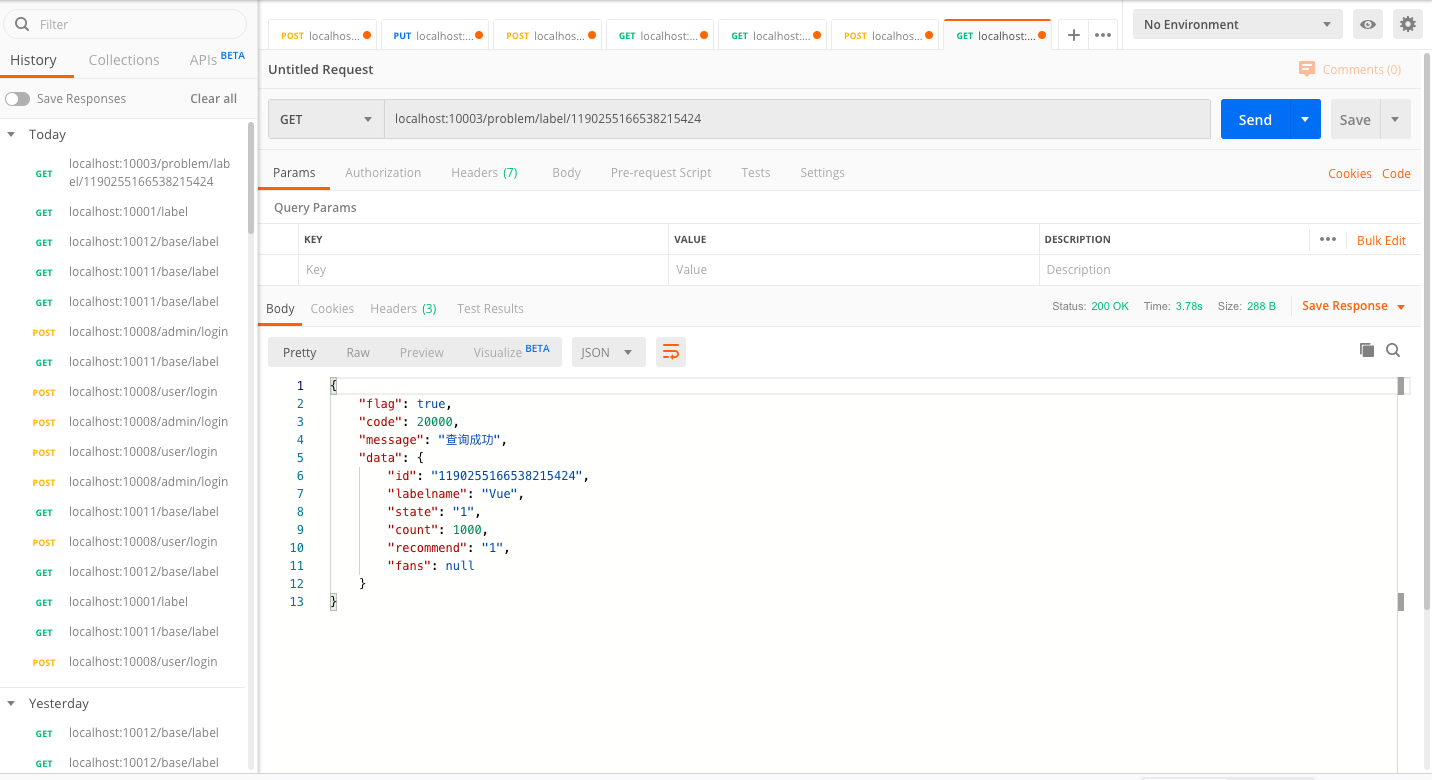Click the blue Send button

click(x=1255, y=119)
